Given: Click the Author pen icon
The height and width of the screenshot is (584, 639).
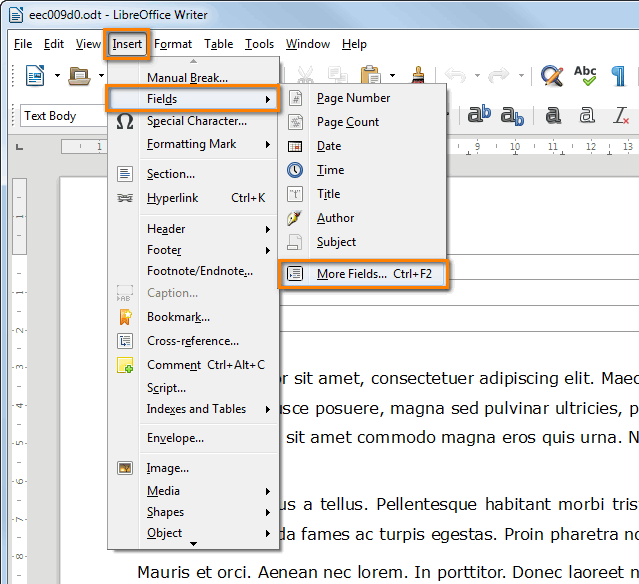Looking at the screenshot, I should tap(295, 218).
